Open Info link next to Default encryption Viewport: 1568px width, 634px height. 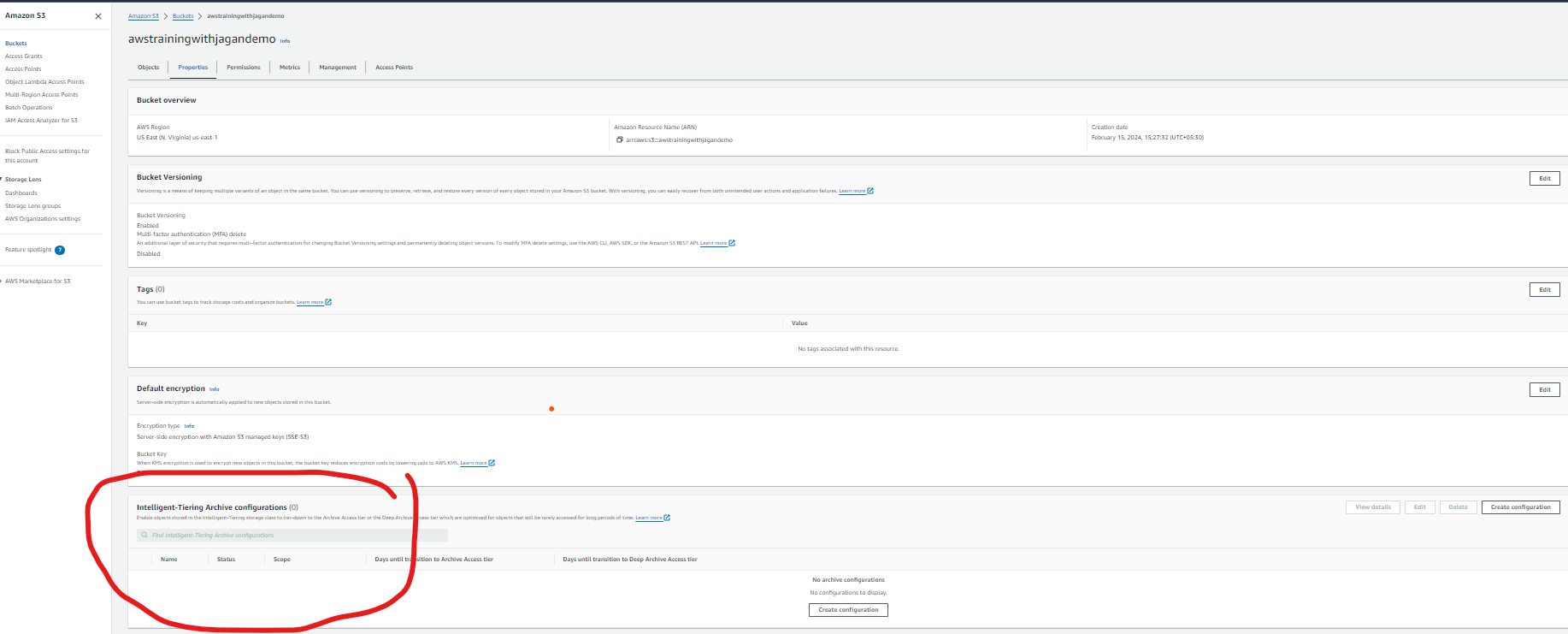coord(215,389)
